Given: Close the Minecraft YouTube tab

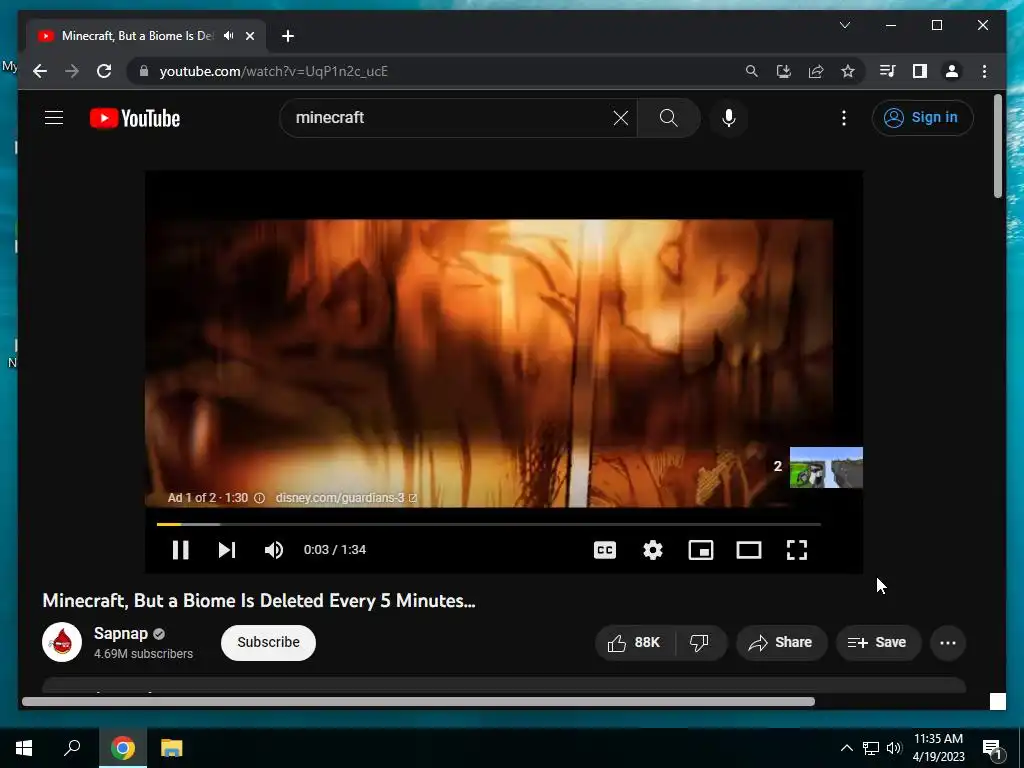Looking at the screenshot, I should coord(249,36).
